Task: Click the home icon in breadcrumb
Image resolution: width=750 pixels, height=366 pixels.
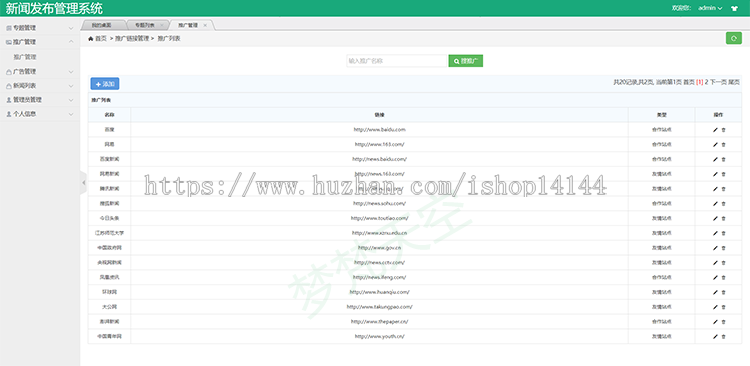Action: pos(90,39)
